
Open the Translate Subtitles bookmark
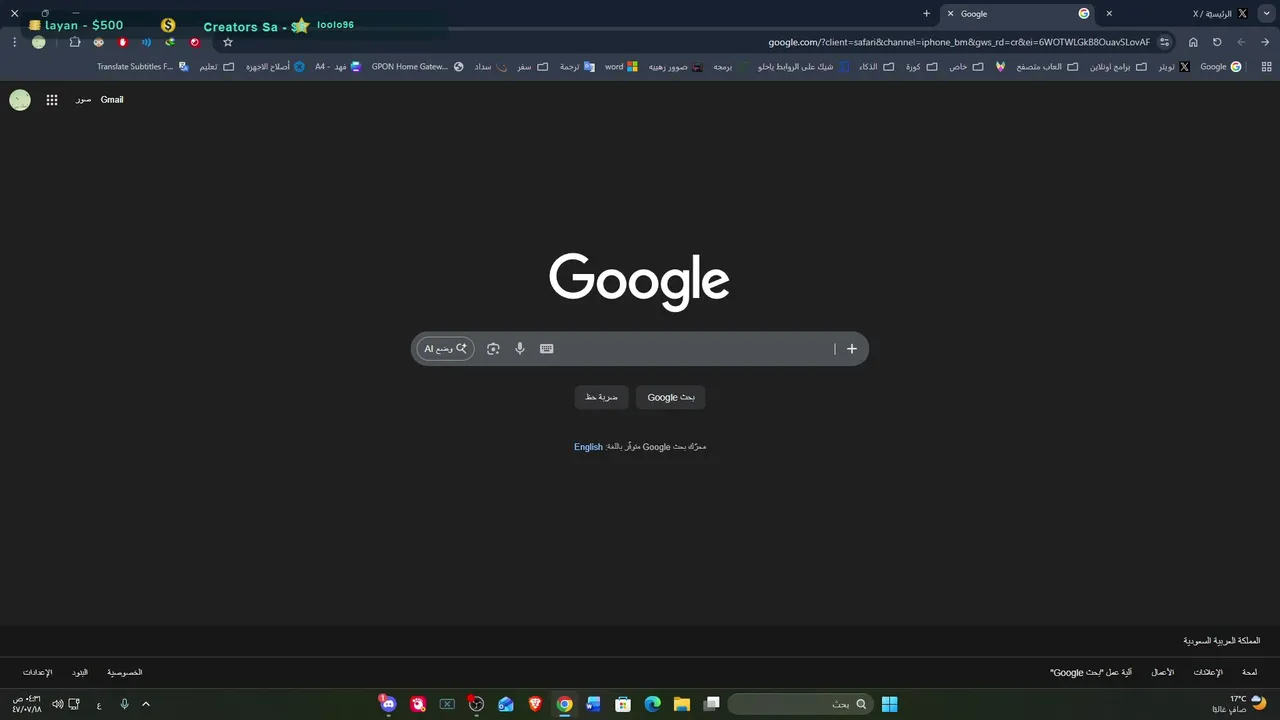pyautogui.click(x=142, y=67)
